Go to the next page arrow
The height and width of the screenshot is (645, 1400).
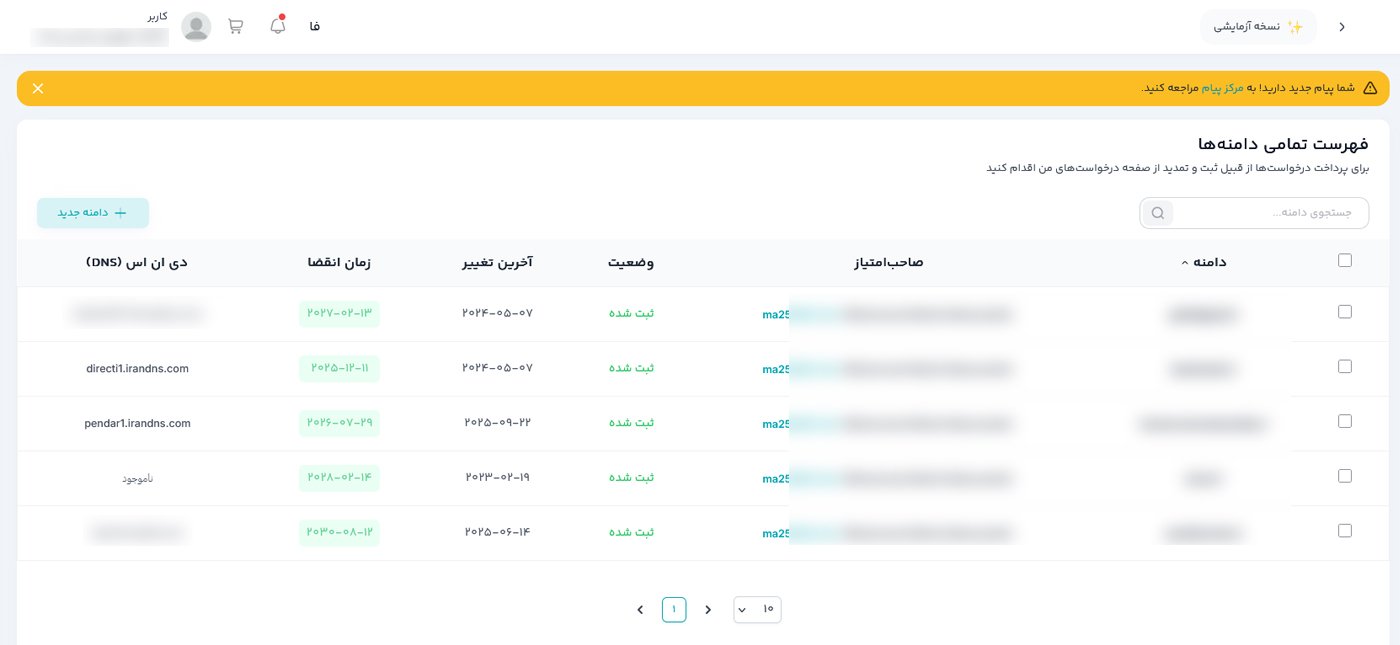pyautogui.click(x=640, y=610)
